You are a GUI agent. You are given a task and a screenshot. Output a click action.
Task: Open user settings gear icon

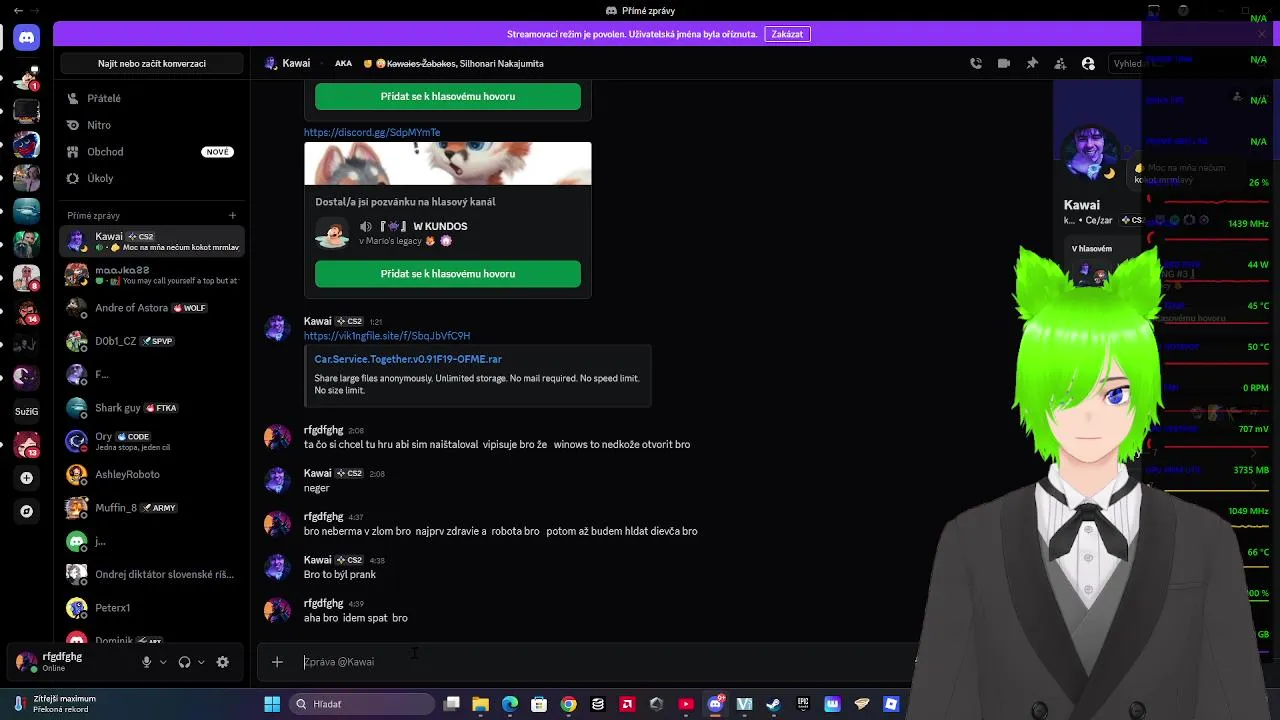pyautogui.click(x=223, y=662)
